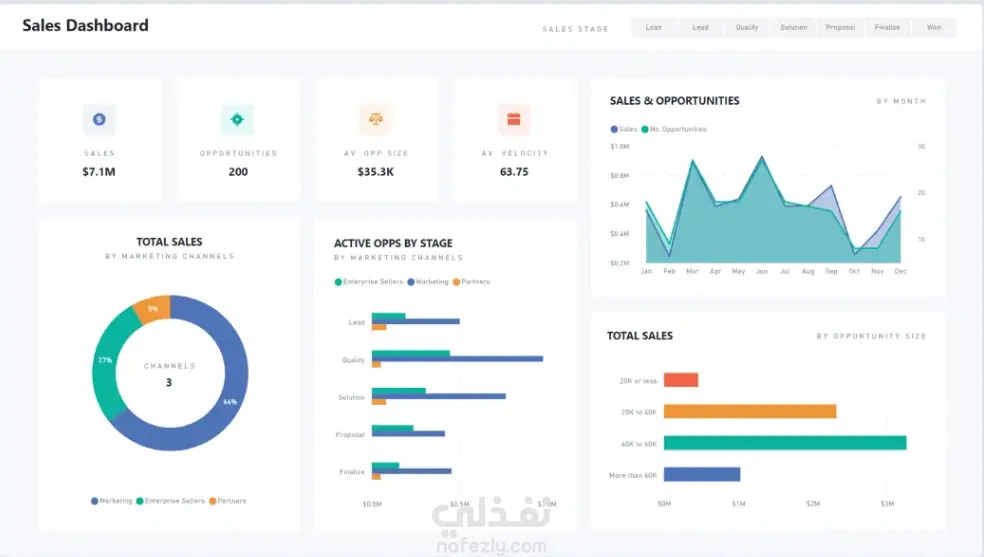Click Partners legend below the donut chart
This screenshot has width=984, height=557.
pos(228,501)
